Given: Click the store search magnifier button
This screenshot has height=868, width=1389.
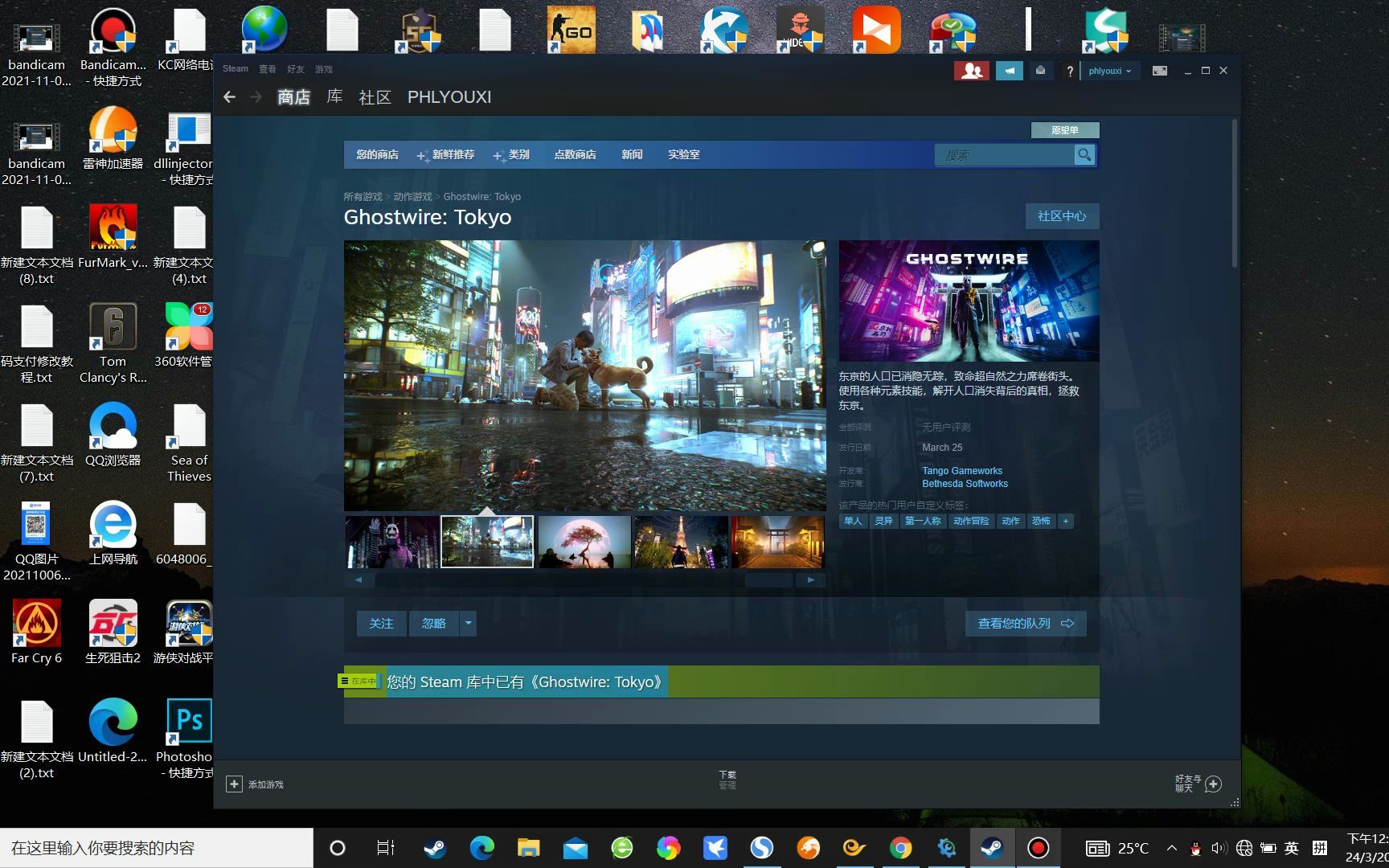Looking at the screenshot, I should pos(1084,155).
